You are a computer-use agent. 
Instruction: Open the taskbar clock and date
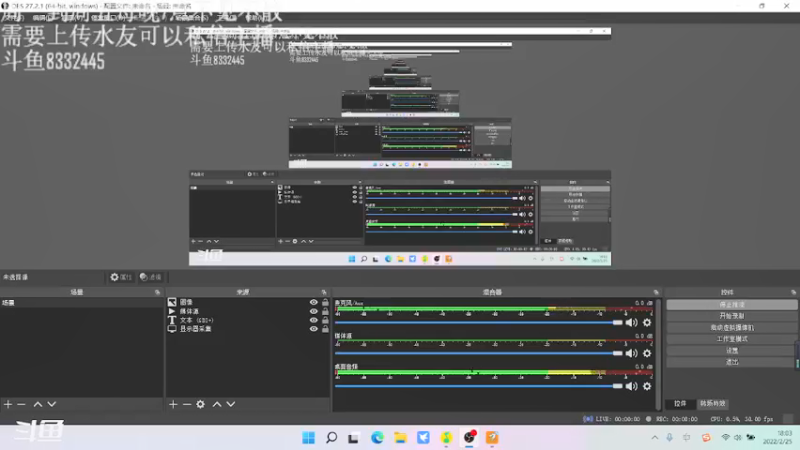point(778,438)
